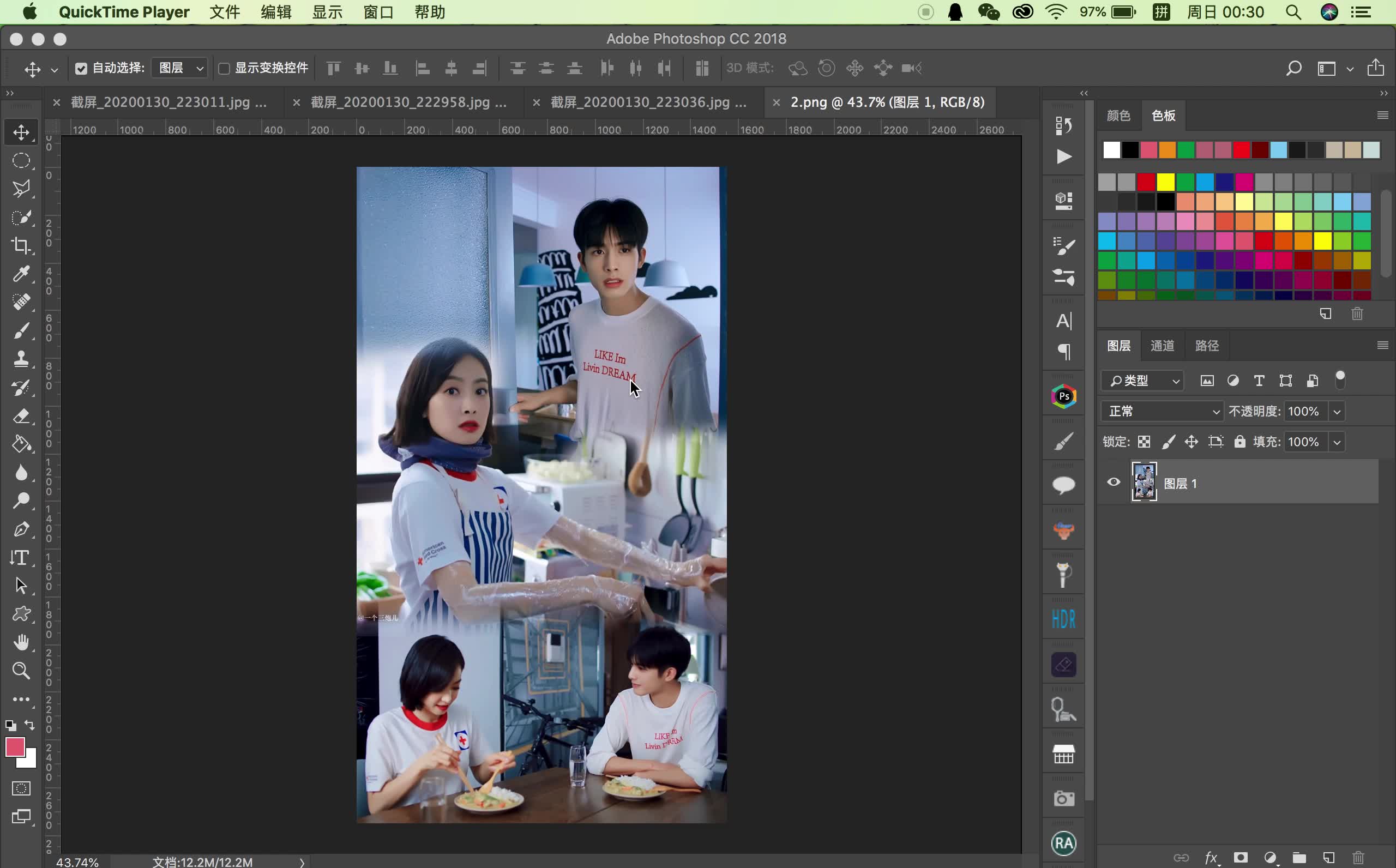This screenshot has width=1396, height=868.
Task: Open the Actions play panel icon
Action: point(1064,156)
